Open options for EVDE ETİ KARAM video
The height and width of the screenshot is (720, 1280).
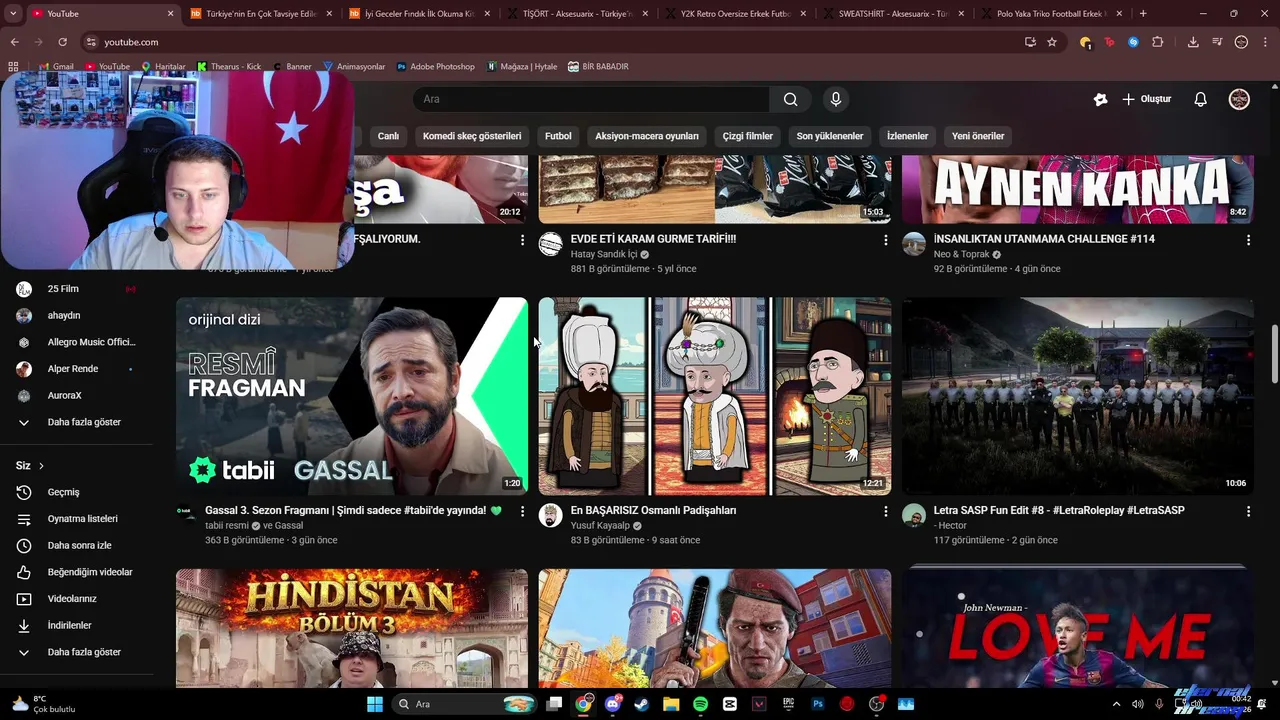(885, 240)
